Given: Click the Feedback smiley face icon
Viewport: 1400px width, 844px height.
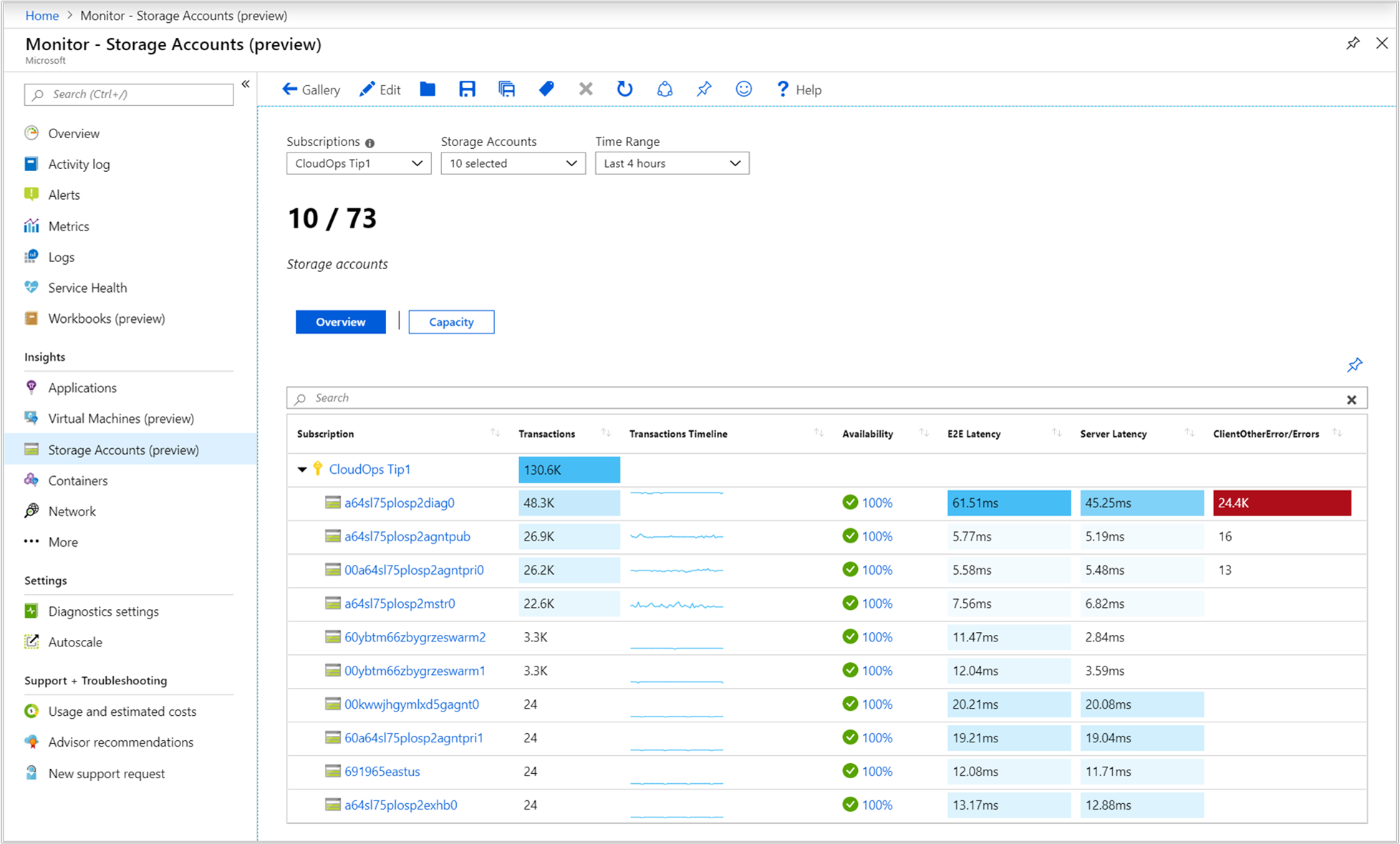Looking at the screenshot, I should (x=743, y=89).
